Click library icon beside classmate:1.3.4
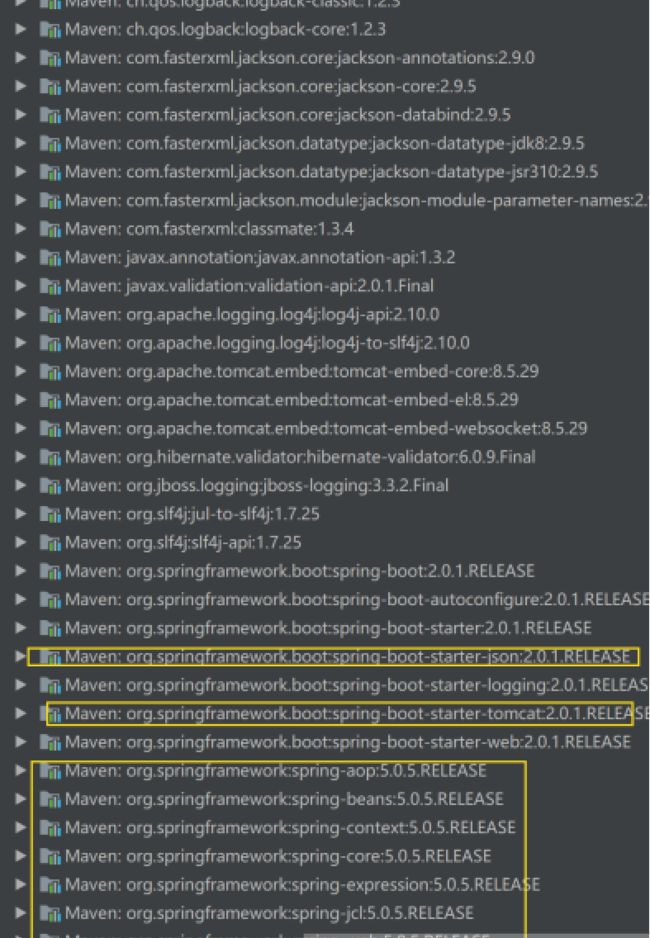This screenshot has width=650, height=938. coord(50,229)
